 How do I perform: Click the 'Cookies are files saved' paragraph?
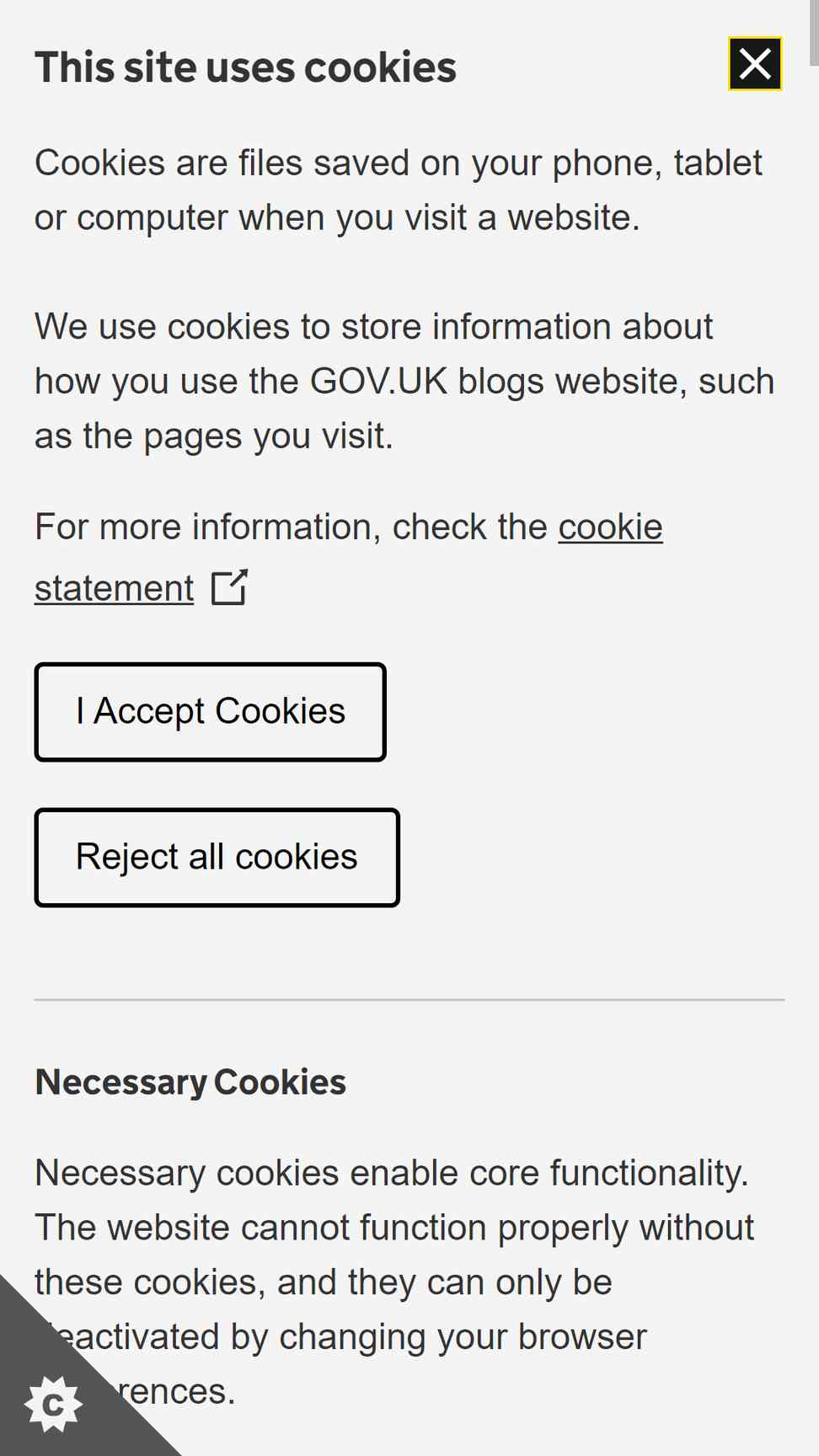tap(399, 190)
